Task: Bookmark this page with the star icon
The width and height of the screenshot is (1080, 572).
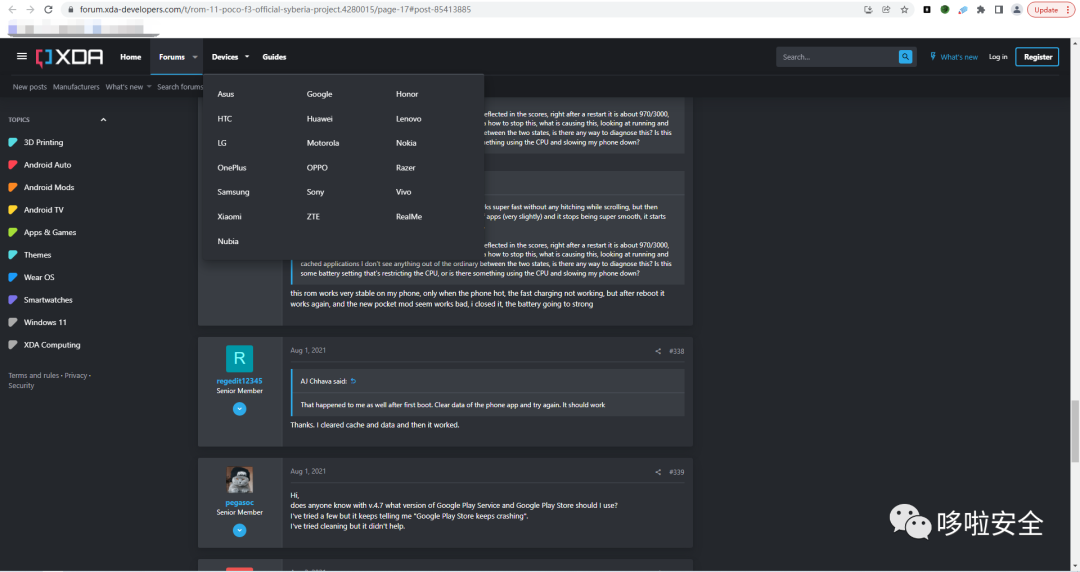Action: [x=904, y=10]
